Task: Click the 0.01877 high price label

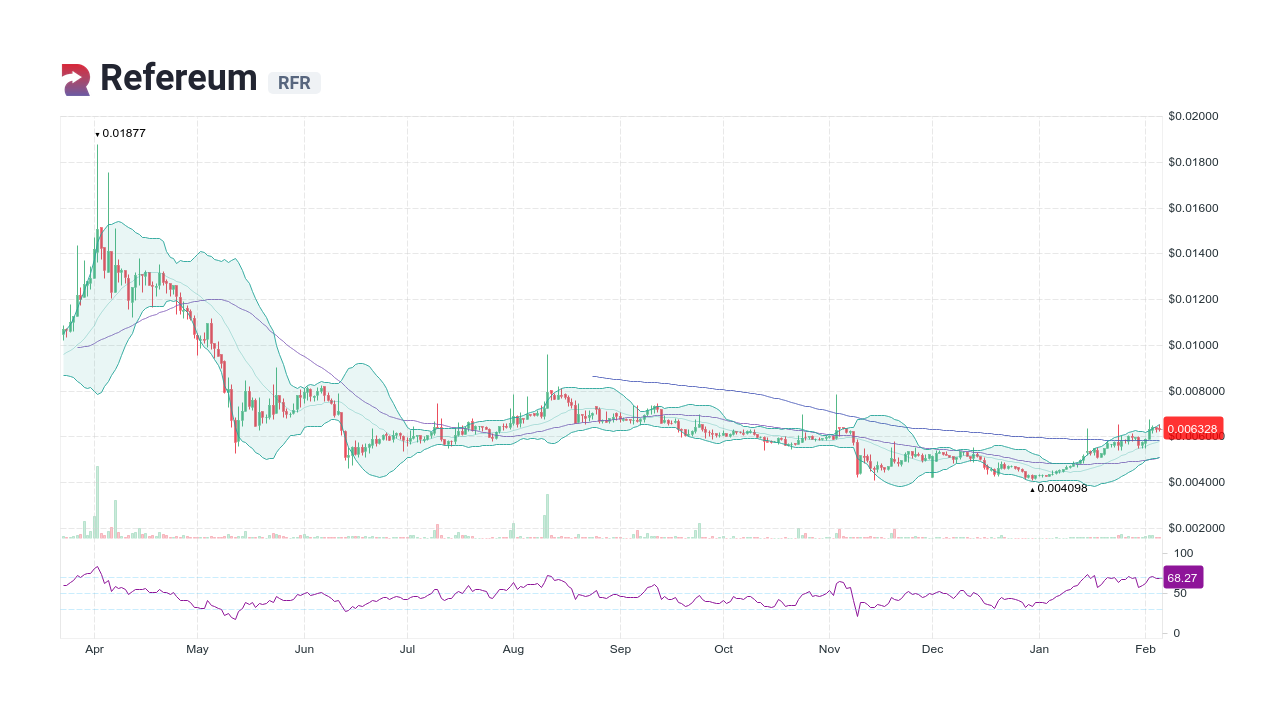Action: 124,133
